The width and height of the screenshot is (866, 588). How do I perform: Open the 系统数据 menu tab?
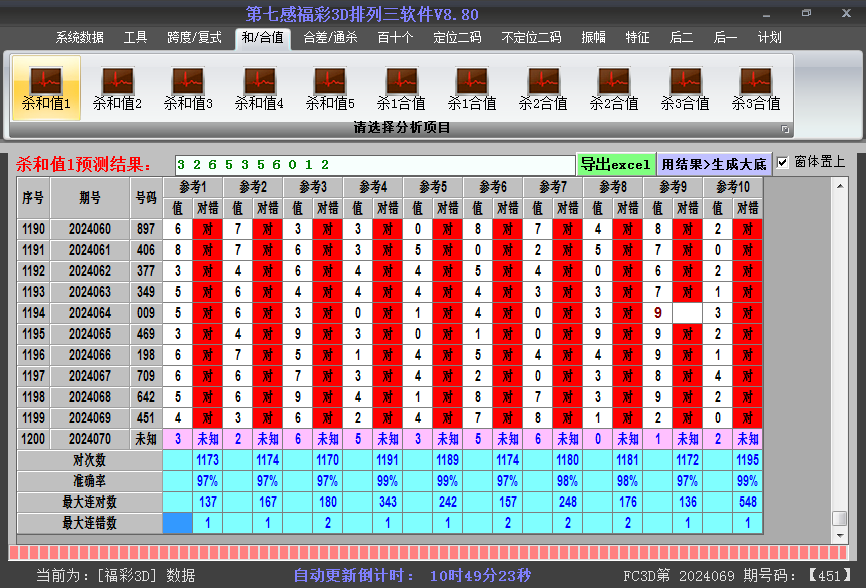80,38
